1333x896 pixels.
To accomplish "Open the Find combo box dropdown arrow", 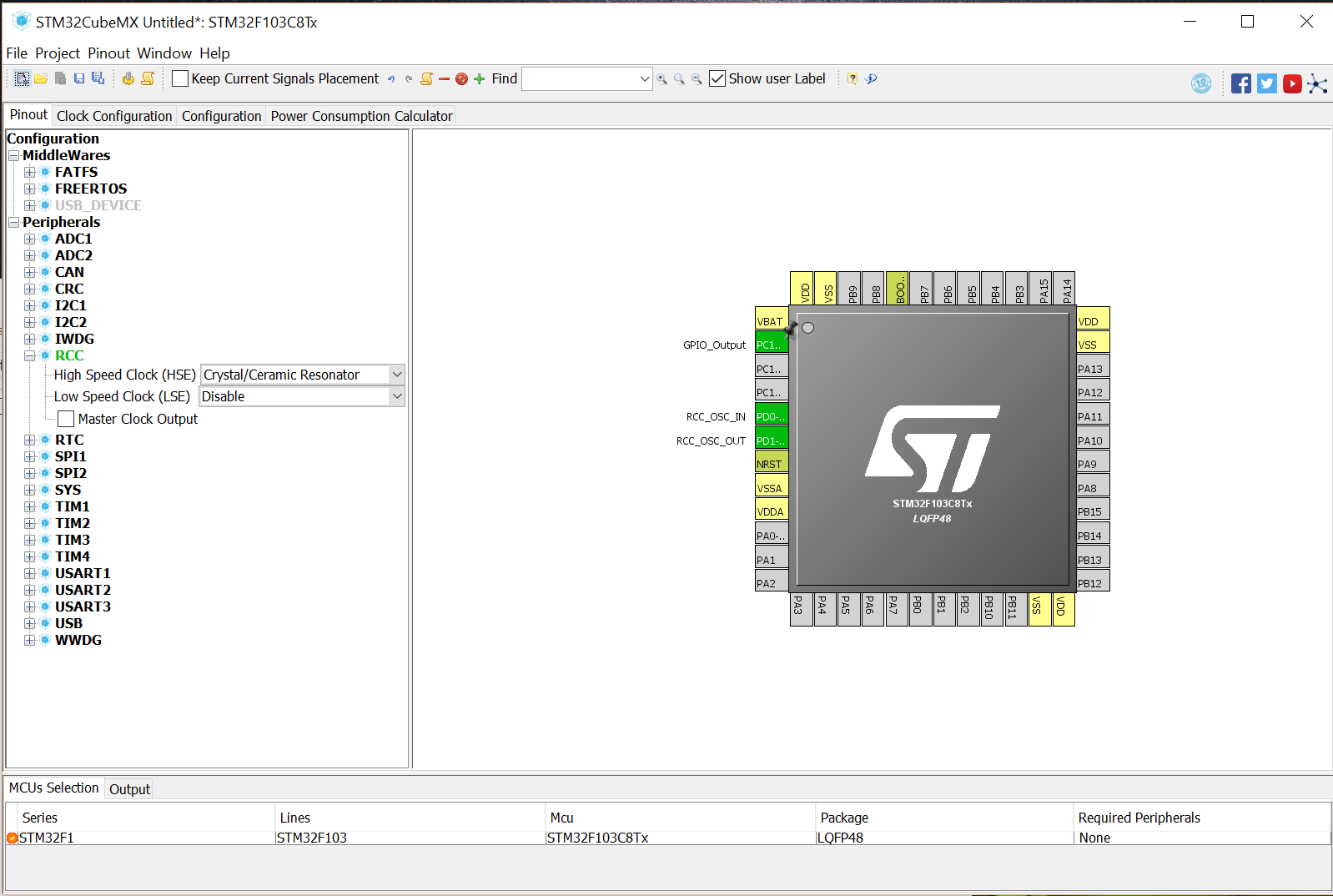I will pos(644,78).
